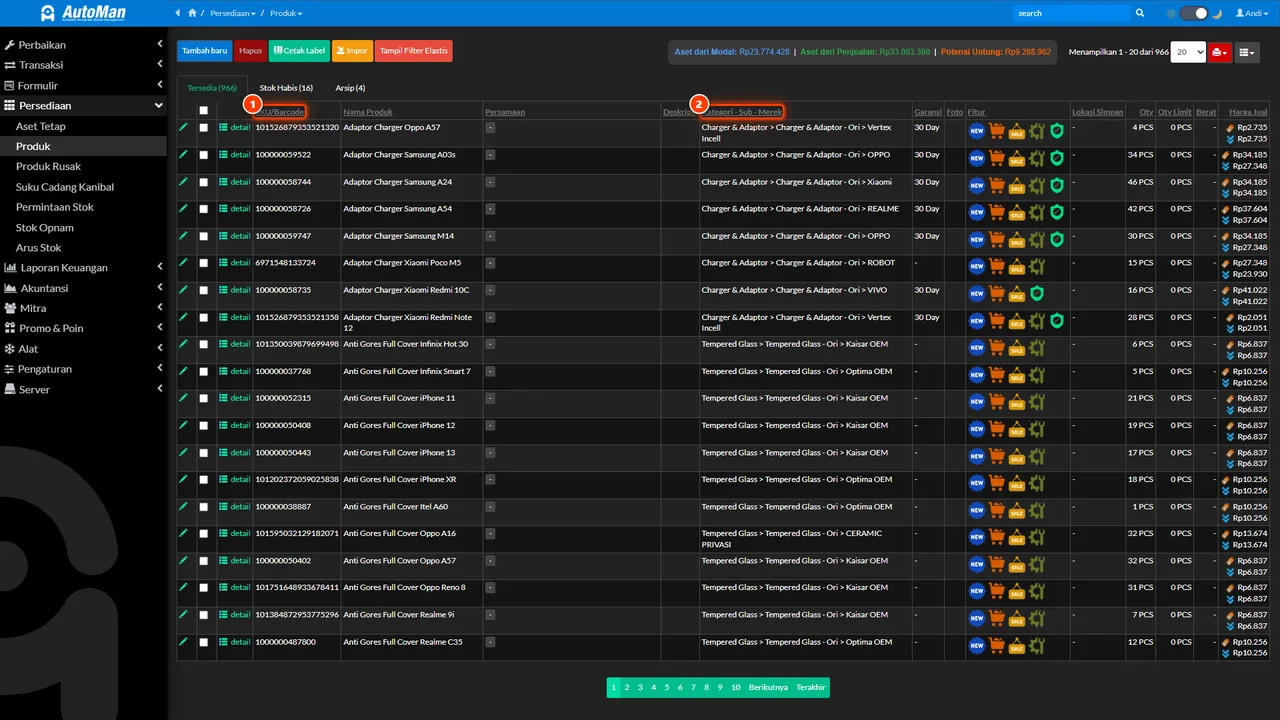Check the select-all checkbox in table header

[x=204, y=112]
